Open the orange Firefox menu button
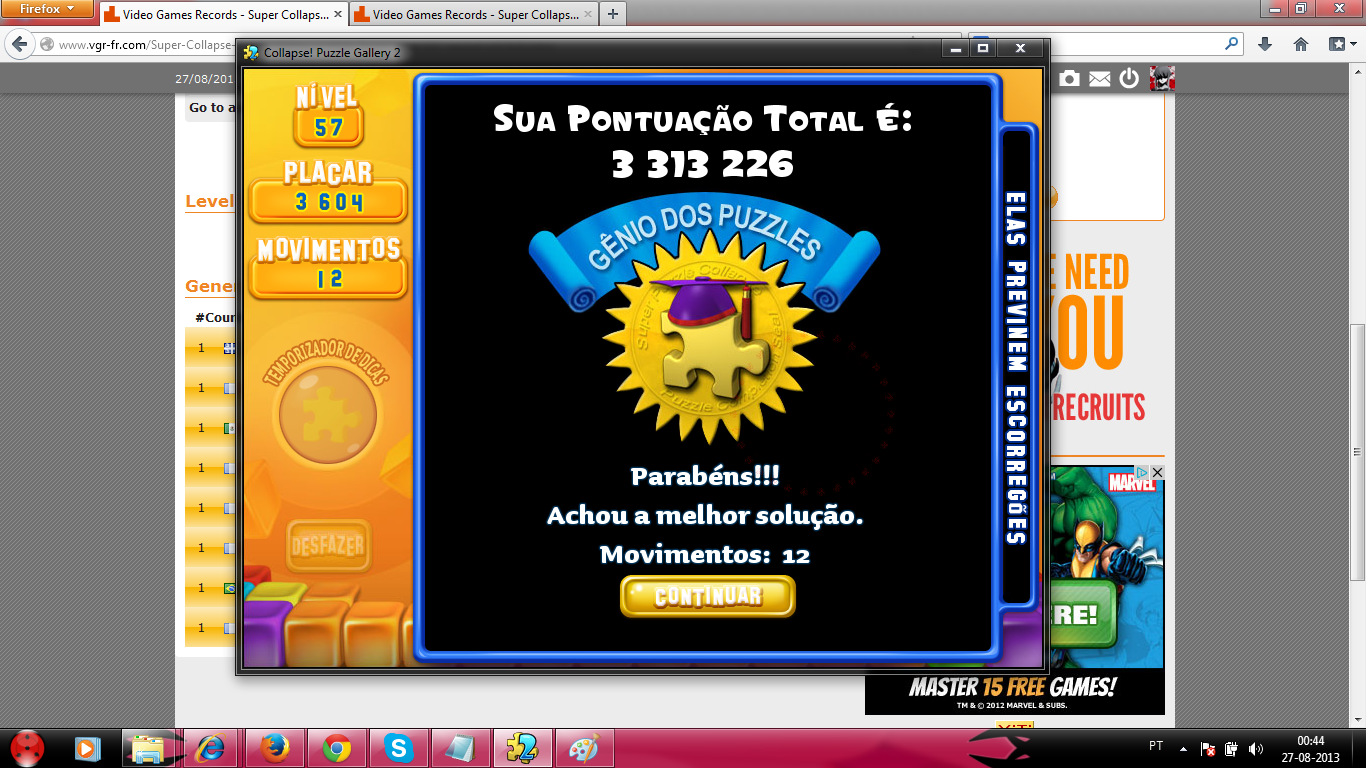Screen dimensions: 1366x768 pos(46,9)
